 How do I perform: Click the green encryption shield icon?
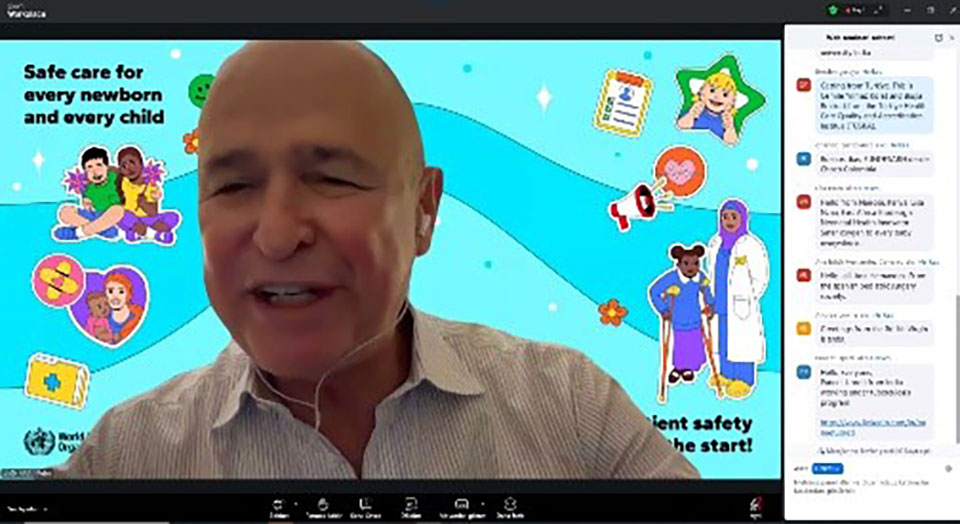click(833, 10)
